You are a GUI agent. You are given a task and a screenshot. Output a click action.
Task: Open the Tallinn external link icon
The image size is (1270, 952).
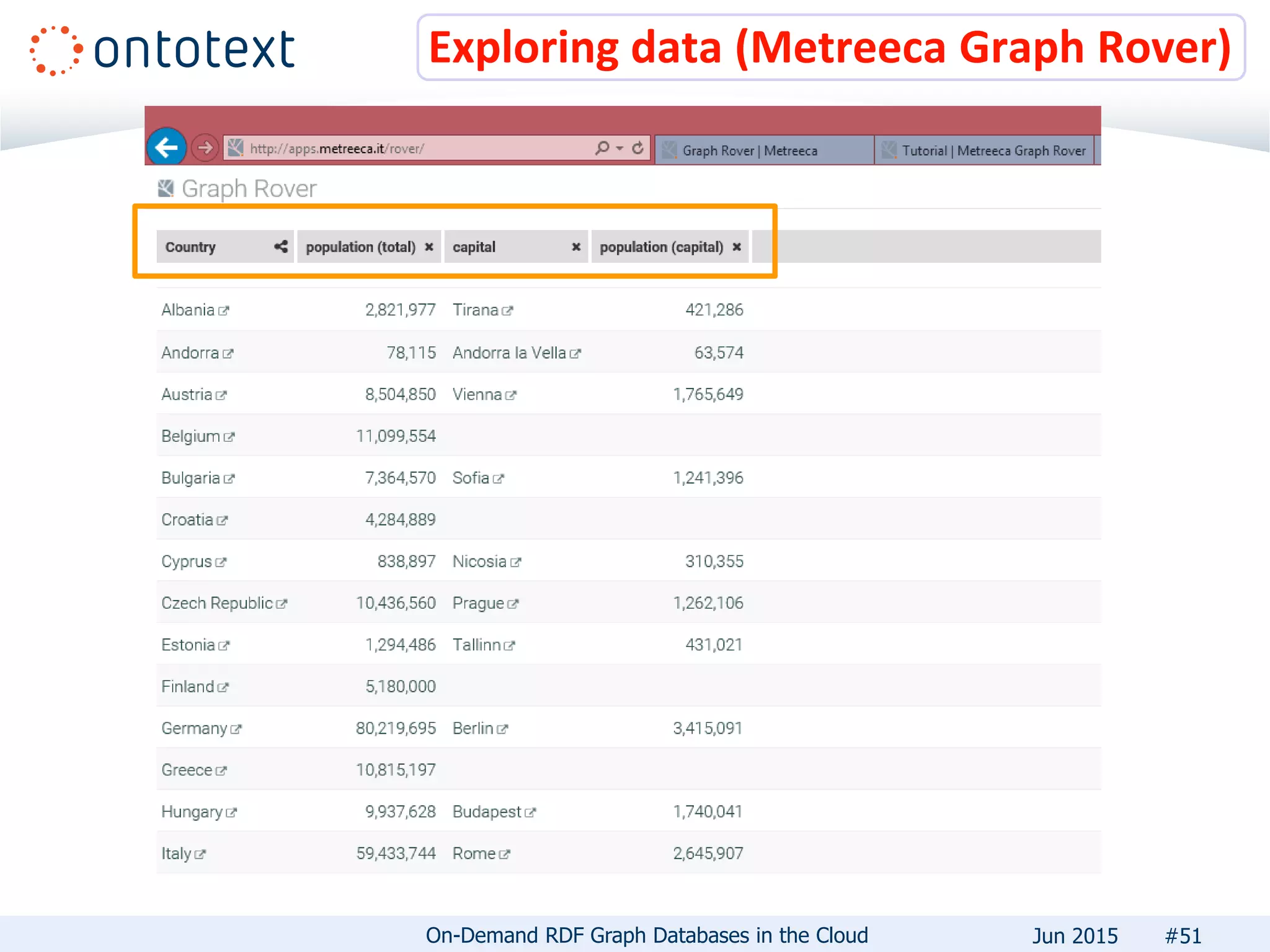pos(510,646)
